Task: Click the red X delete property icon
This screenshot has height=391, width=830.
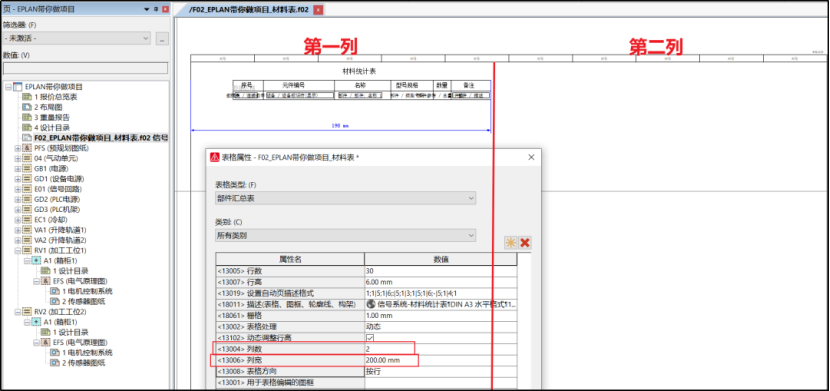Action: pyautogui.click(x=525, y=243)
